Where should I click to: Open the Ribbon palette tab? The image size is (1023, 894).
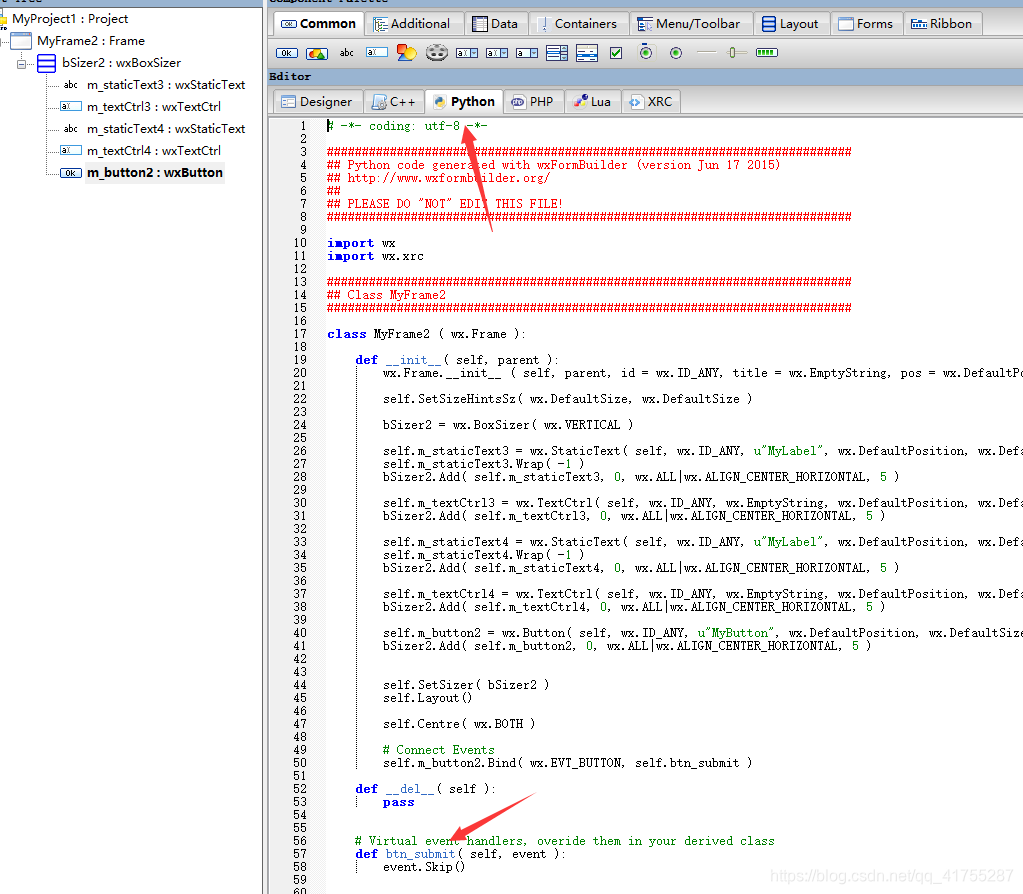point(943,23)
